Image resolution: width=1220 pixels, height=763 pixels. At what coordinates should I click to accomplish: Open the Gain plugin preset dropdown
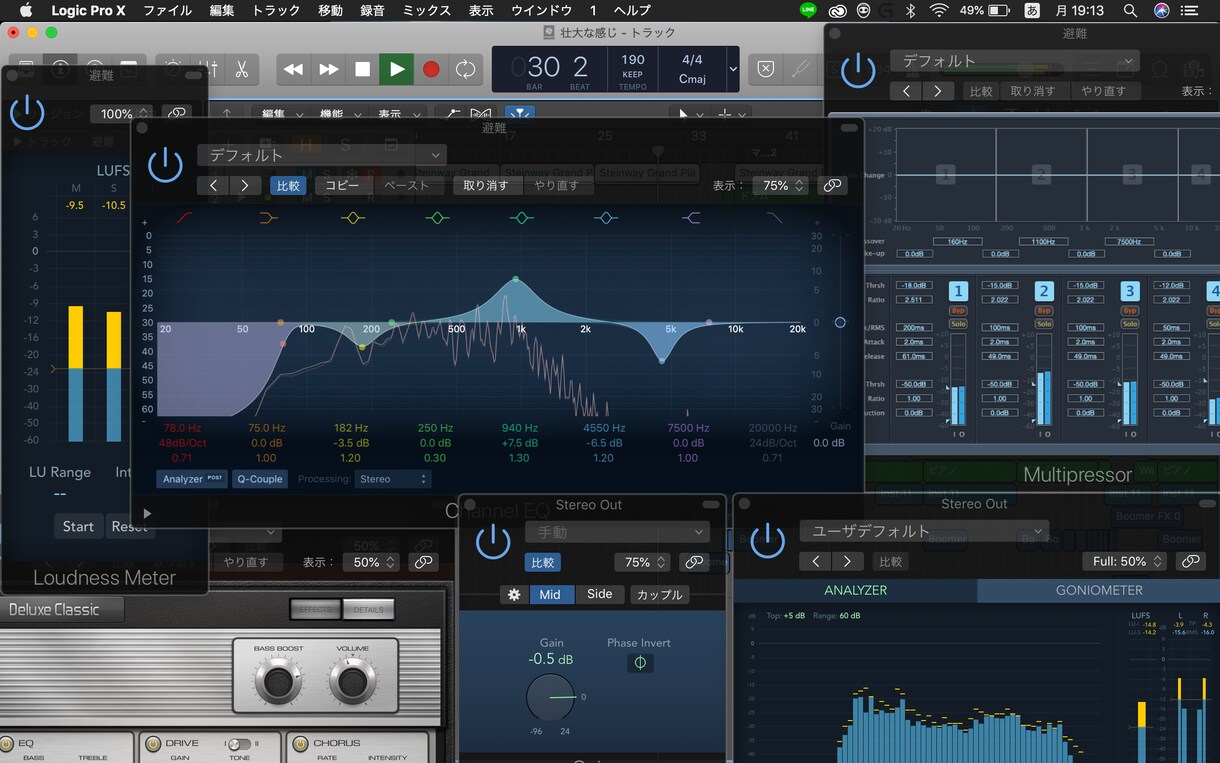click(617, 532)
